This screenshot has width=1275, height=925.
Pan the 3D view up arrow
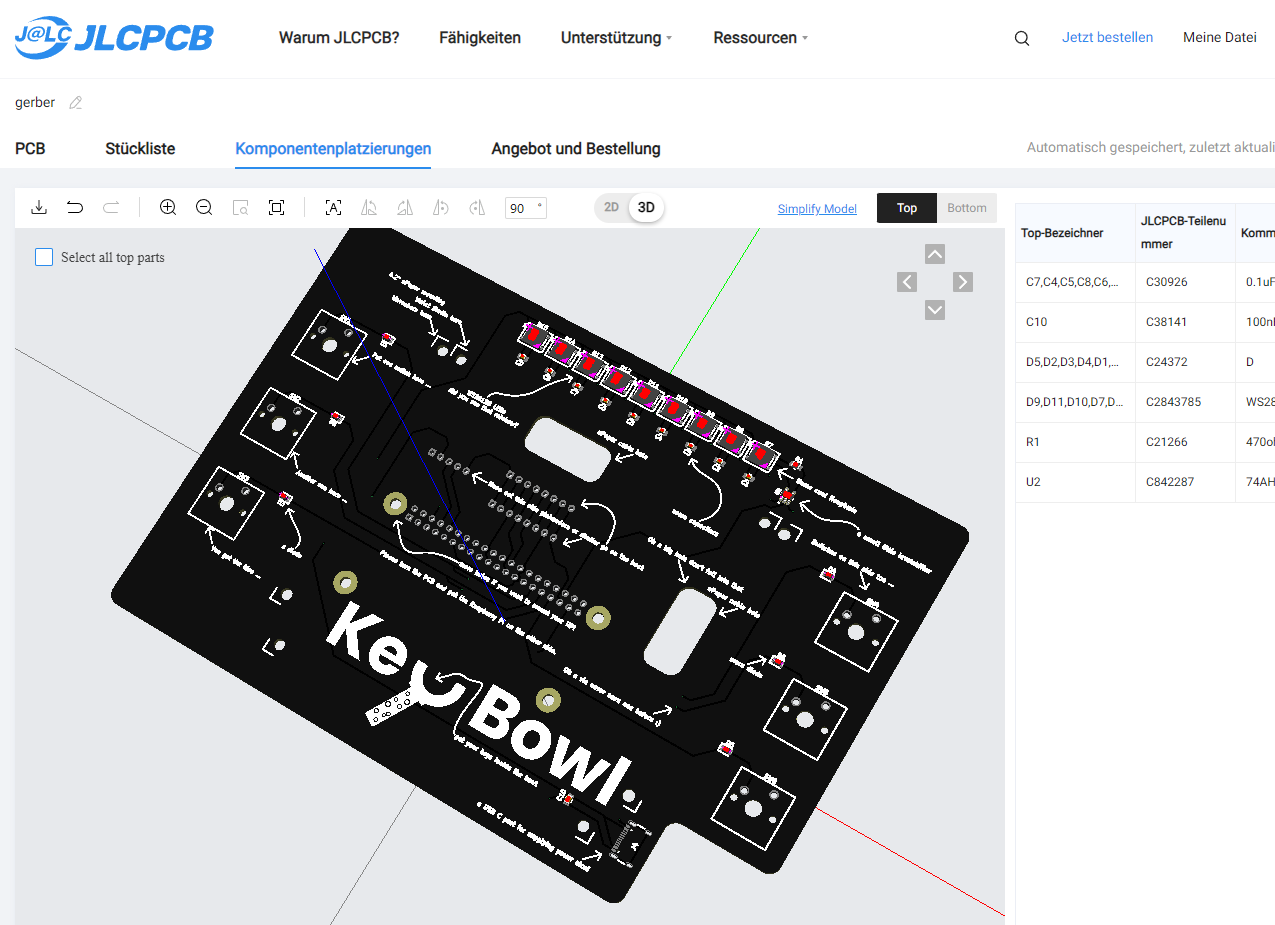(935, 254)
